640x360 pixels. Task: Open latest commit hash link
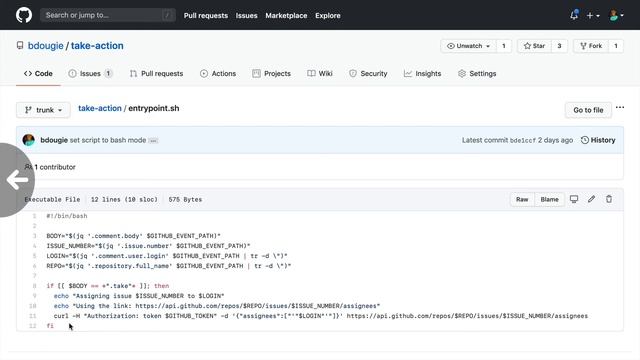click(x=522, y=140)
